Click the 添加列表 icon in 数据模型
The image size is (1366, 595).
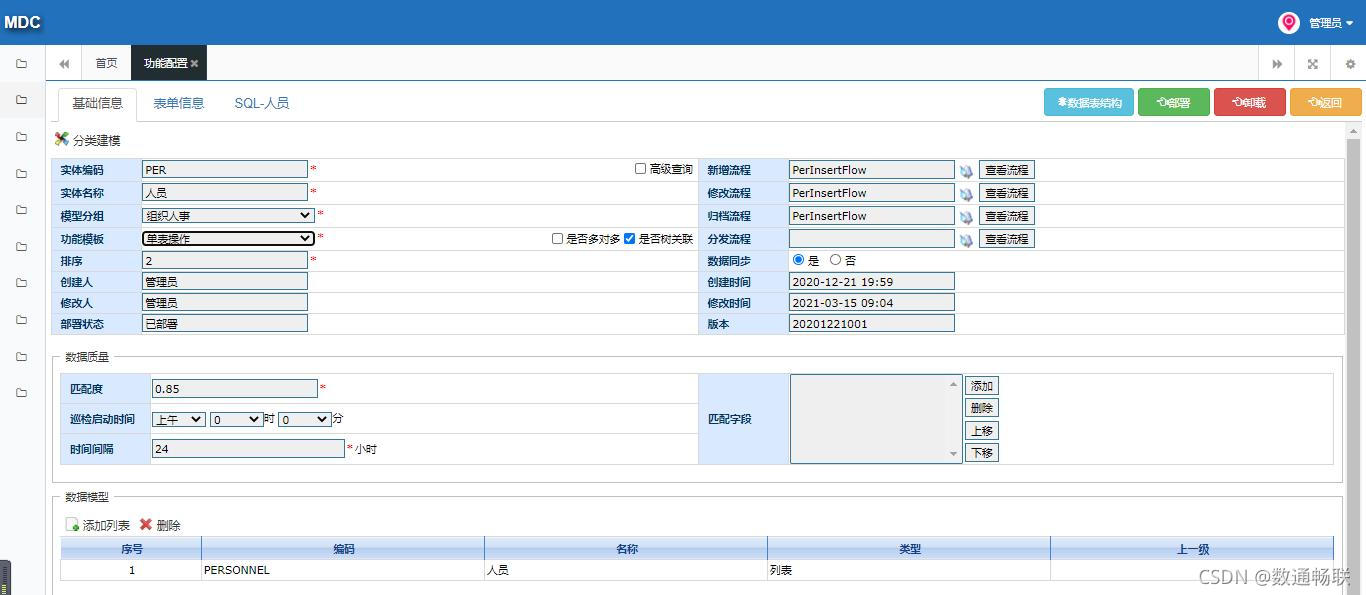click(72, 525)
